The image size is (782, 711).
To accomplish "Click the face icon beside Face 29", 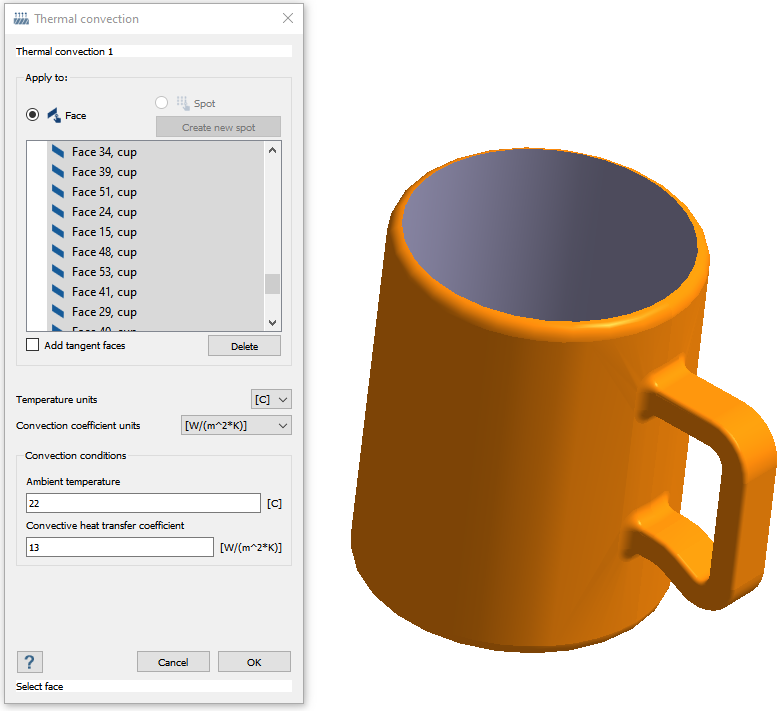I will pyautogui.click(x=58, y=311).
